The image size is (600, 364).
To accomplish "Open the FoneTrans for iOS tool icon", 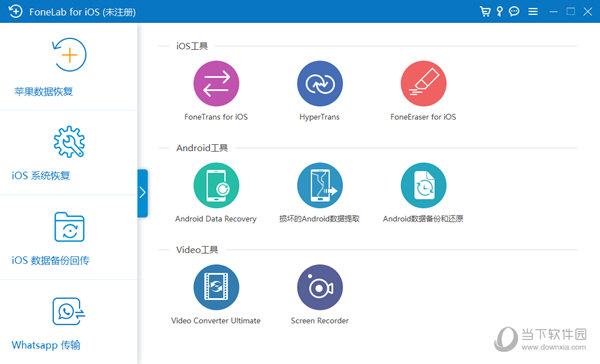I will pos(216,83).
